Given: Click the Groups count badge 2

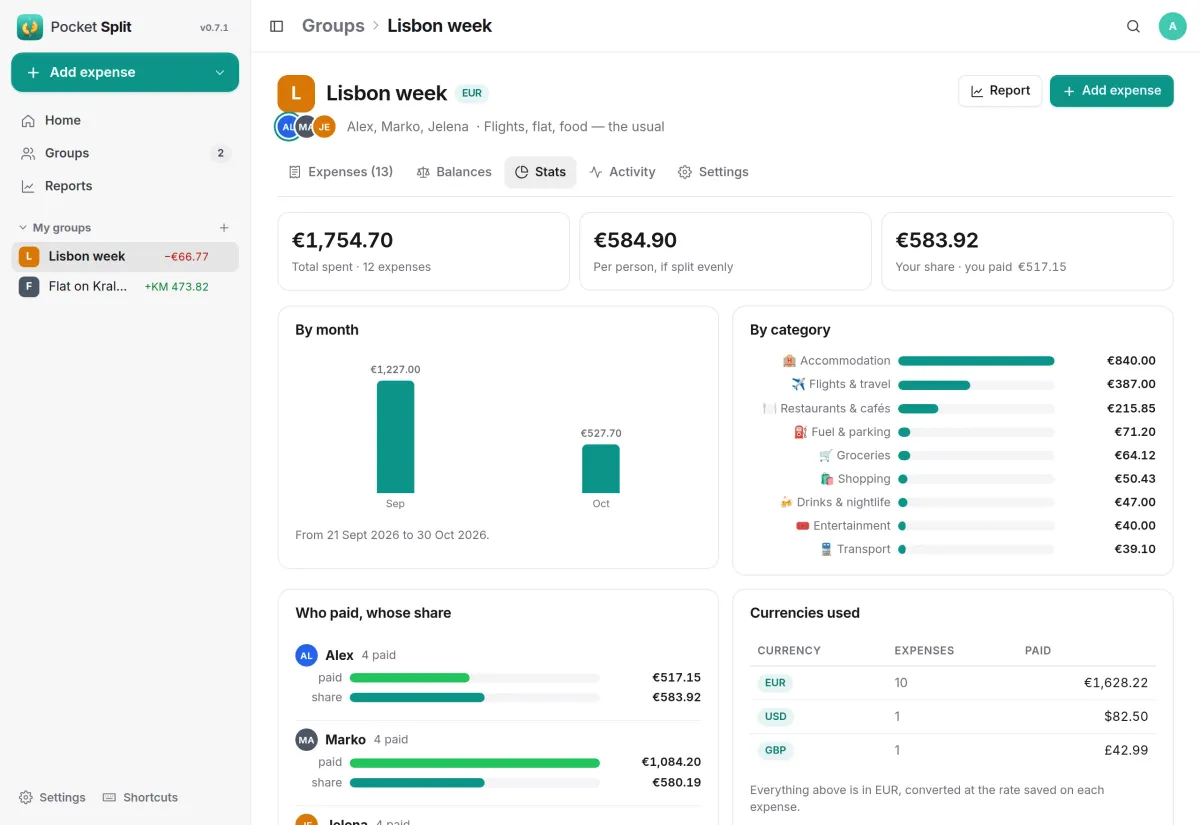Looking at the screenshot, I should pyautogui.click(x=220, y=153).
